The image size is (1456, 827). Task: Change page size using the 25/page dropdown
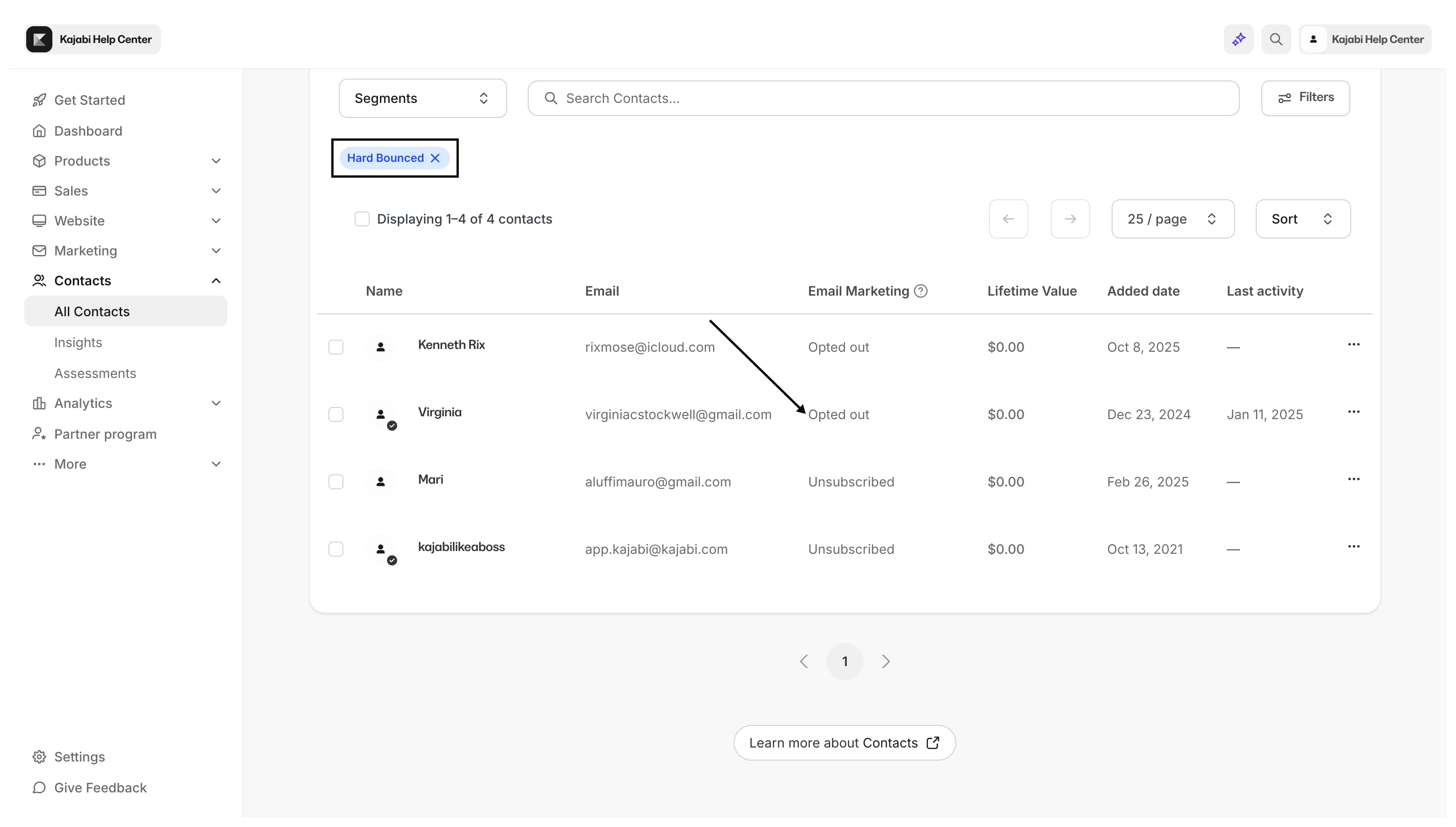tap(1172, 219)
